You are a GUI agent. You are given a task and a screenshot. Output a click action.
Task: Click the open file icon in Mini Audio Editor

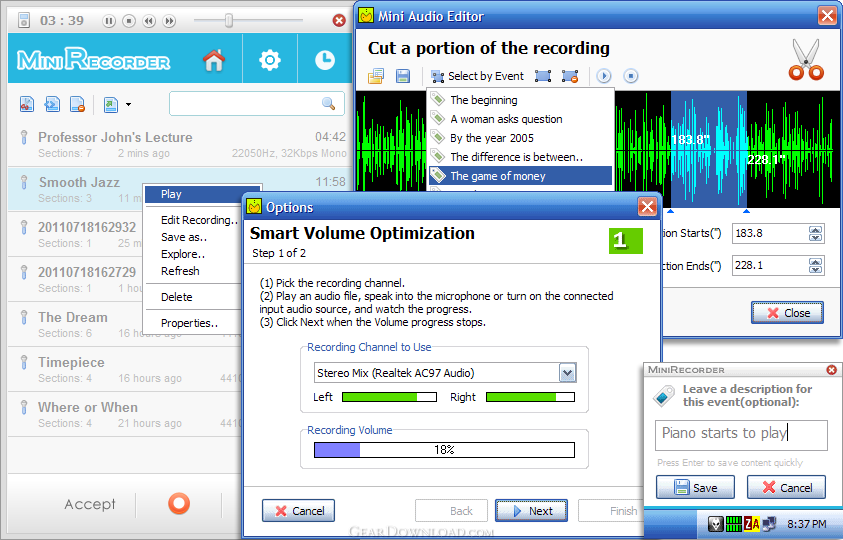pos(376,76)
